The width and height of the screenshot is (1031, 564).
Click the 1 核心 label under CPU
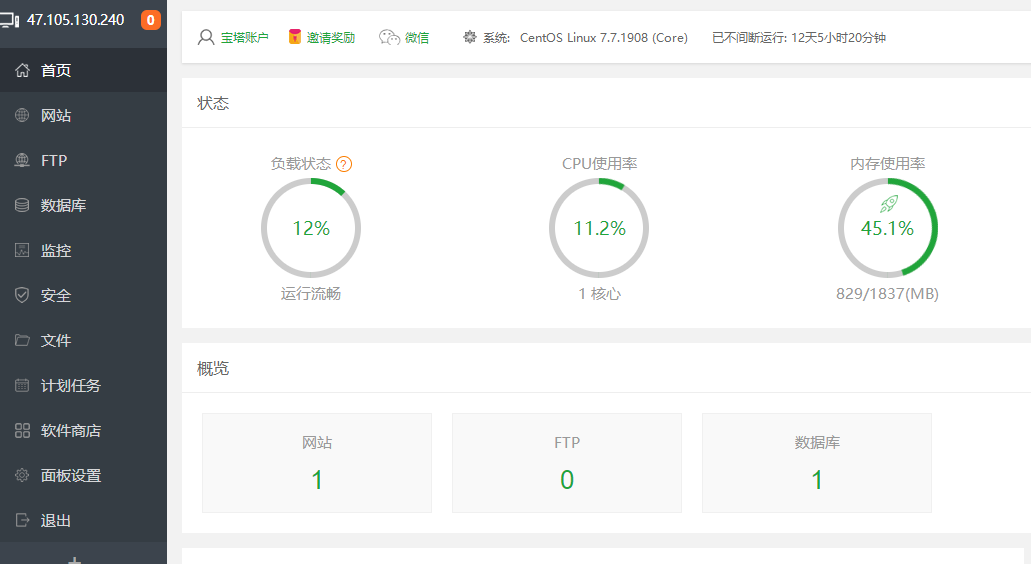point(599,293)
